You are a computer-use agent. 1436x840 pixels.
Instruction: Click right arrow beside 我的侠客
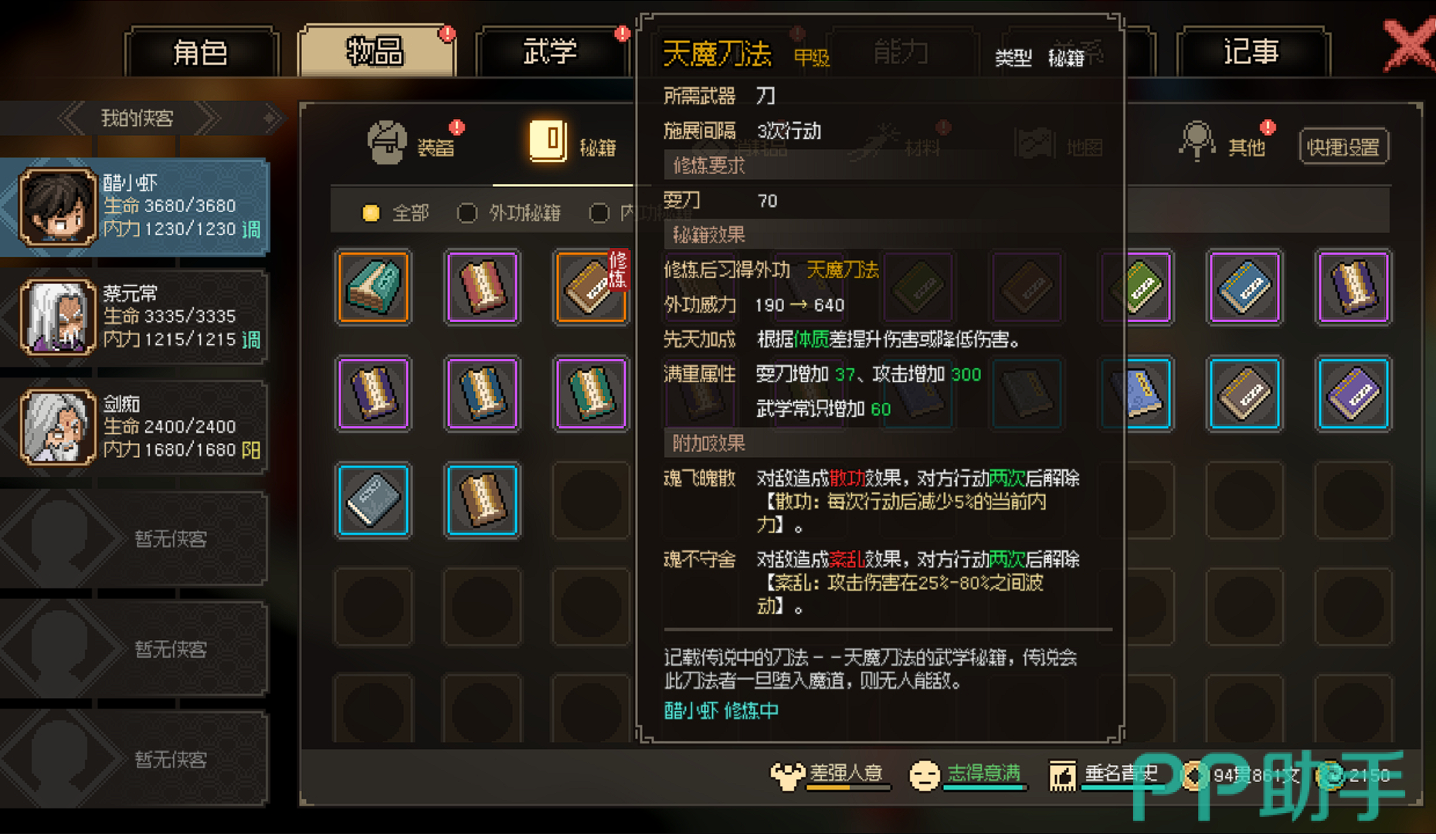coord(206,118)
